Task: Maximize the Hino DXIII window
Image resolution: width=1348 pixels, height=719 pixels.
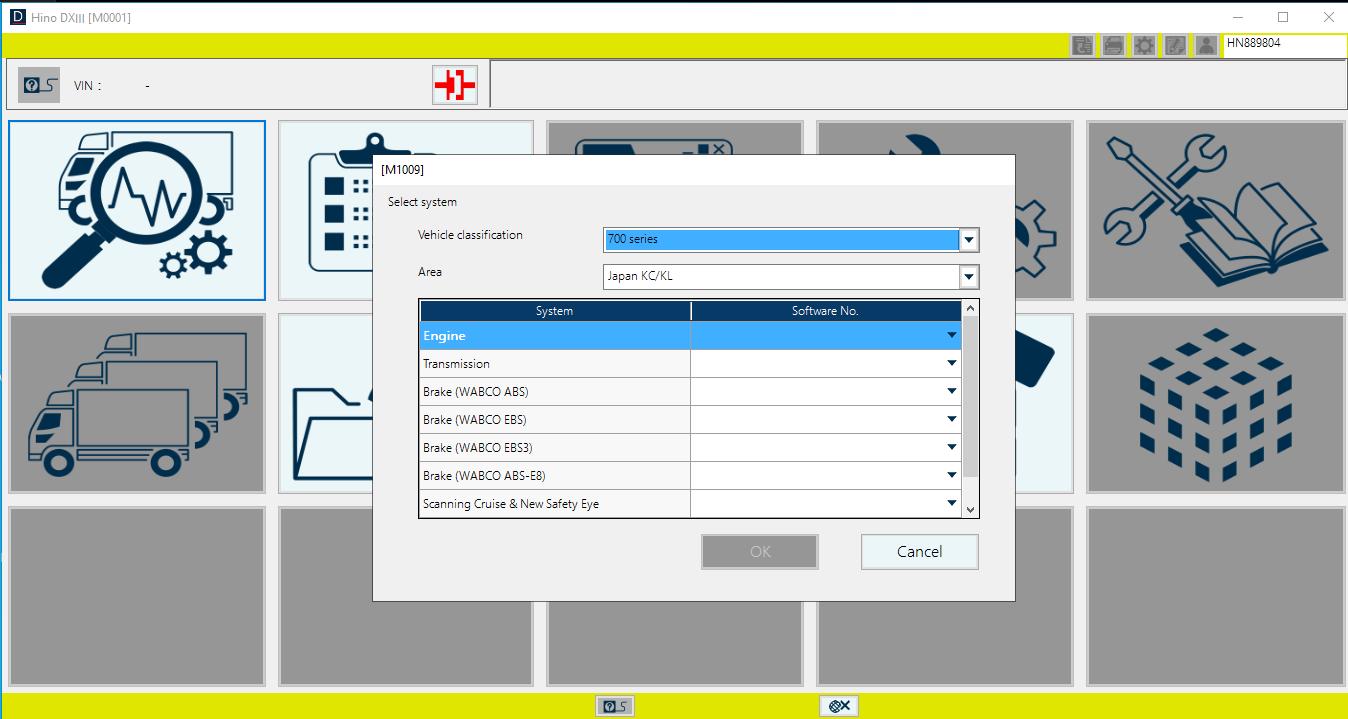Action: click(1283, 17)
